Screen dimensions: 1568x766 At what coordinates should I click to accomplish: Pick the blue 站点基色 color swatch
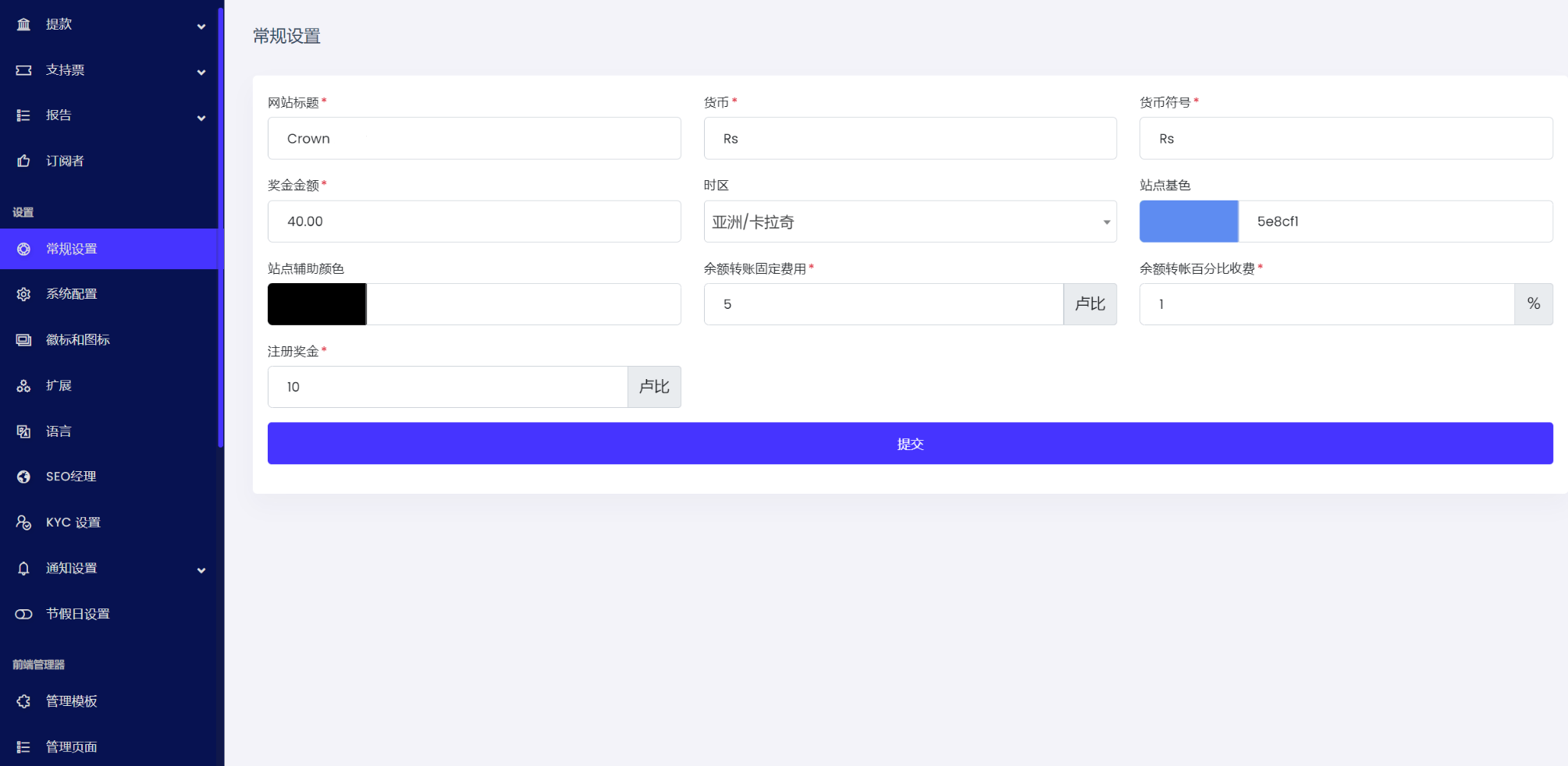[1189, 222]
